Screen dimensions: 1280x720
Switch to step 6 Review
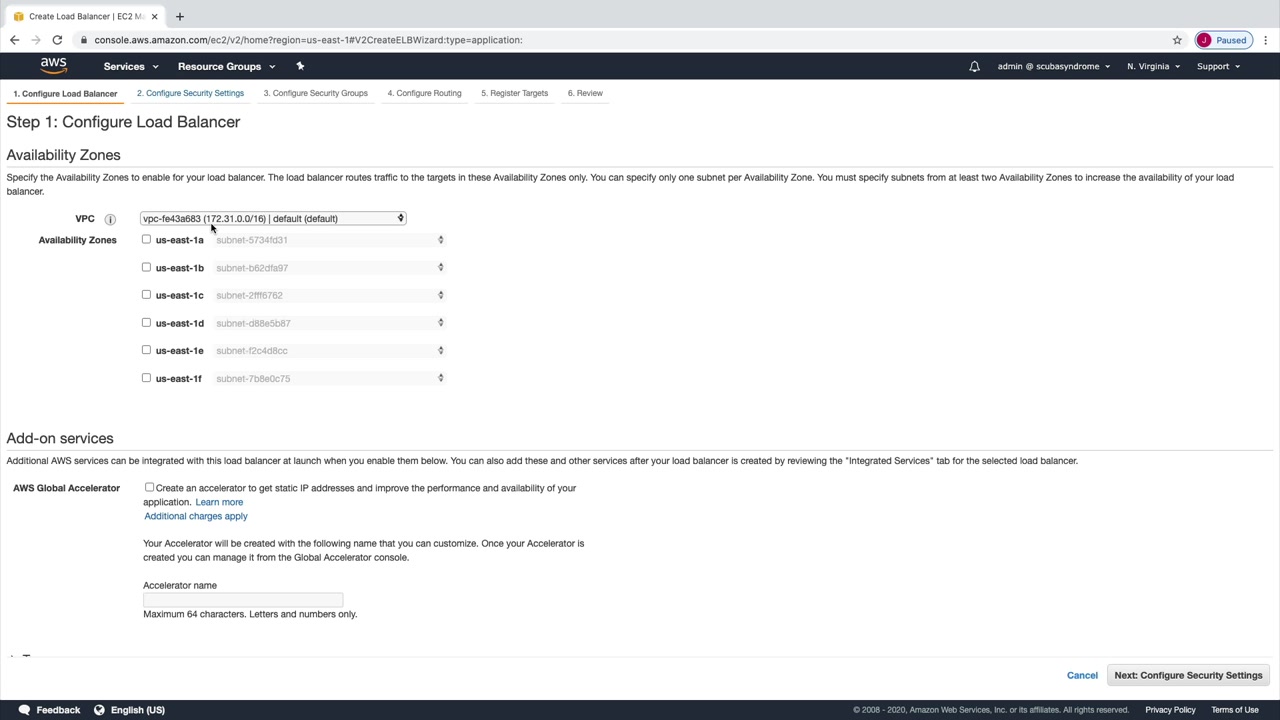coord(585,93)
